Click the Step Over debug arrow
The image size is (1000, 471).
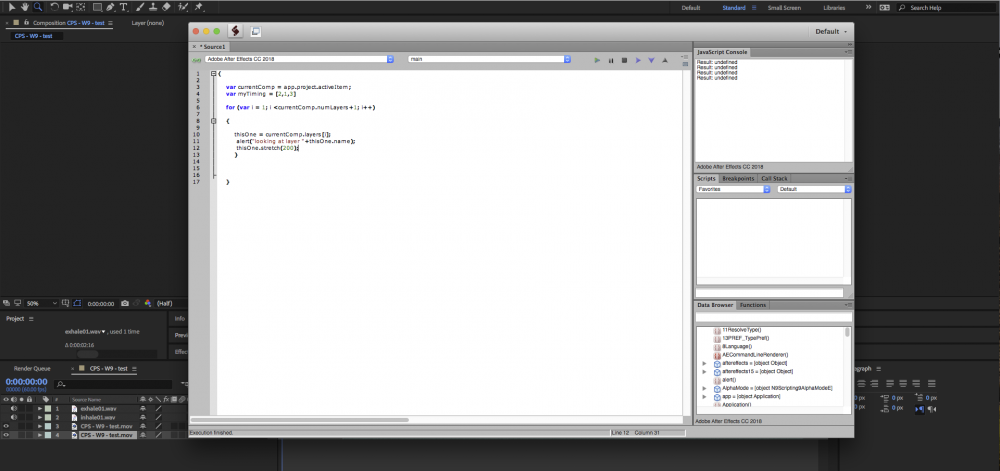638,60
